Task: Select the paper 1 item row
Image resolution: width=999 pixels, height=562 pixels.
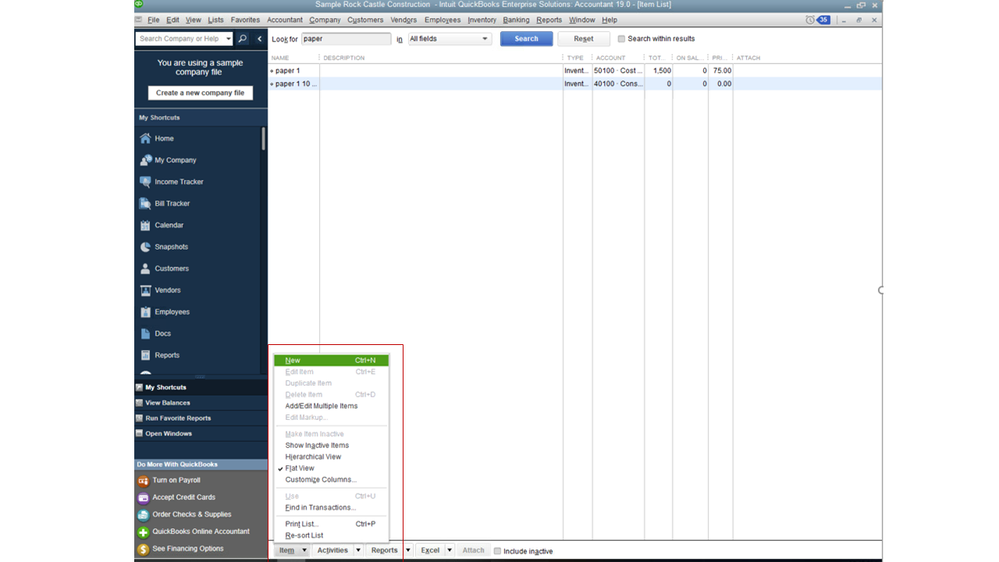Action: pos(575,71)
